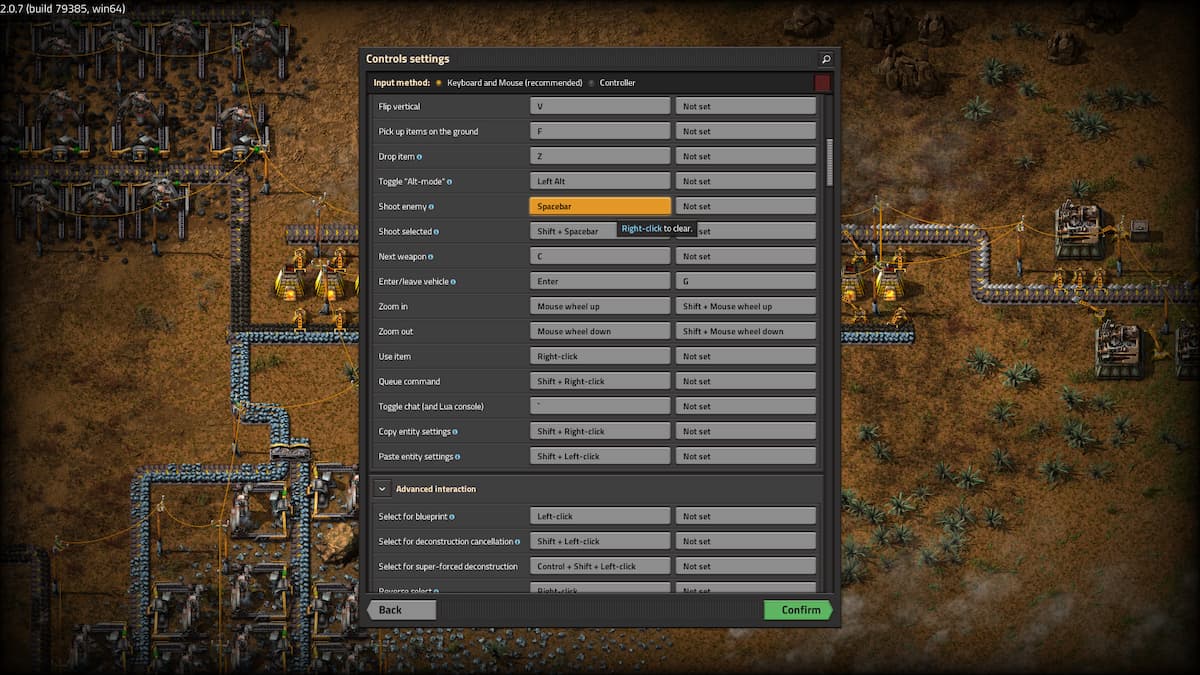
Task: Click the red swatch beside Controller option
Action: pyautogui.click(x=824, y=83)
